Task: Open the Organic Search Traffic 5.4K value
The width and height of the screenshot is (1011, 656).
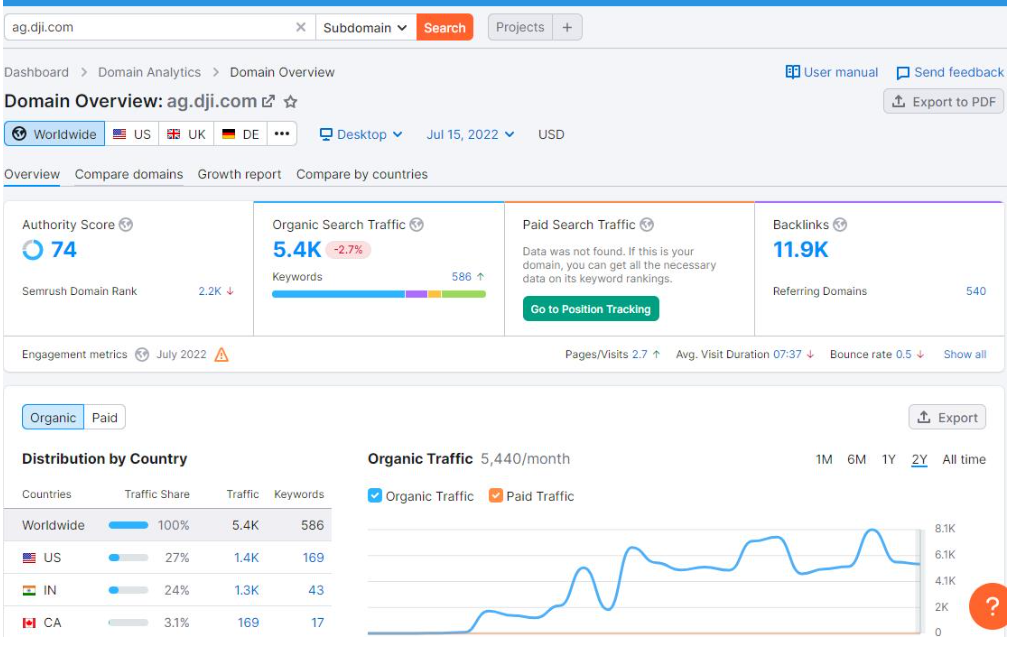Action: pos(297,250)
